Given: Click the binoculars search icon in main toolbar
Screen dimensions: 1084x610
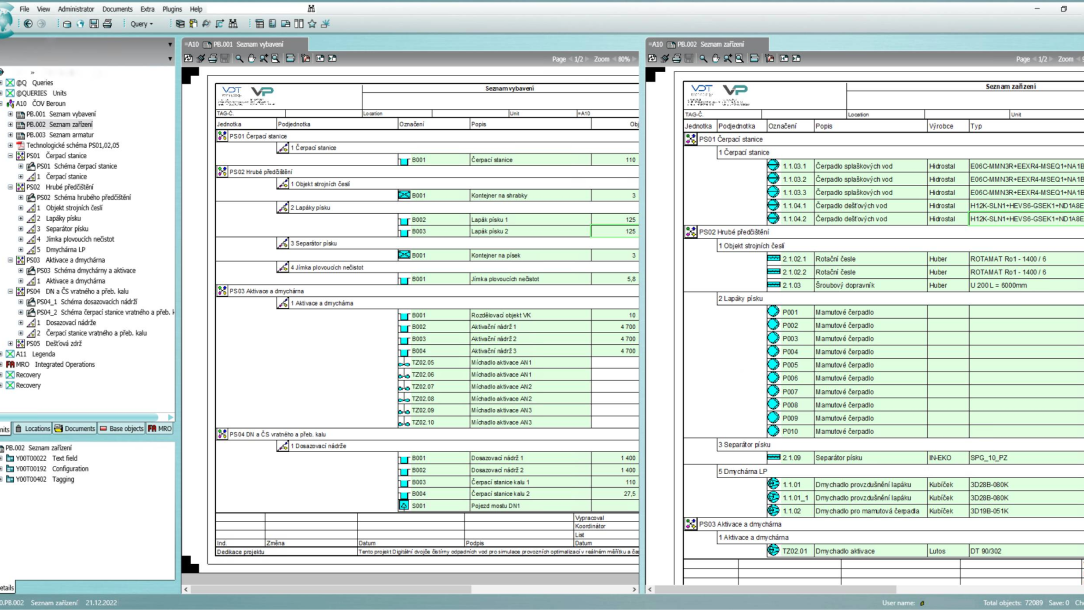Looking at the screenshot, I should pos(233,24).
